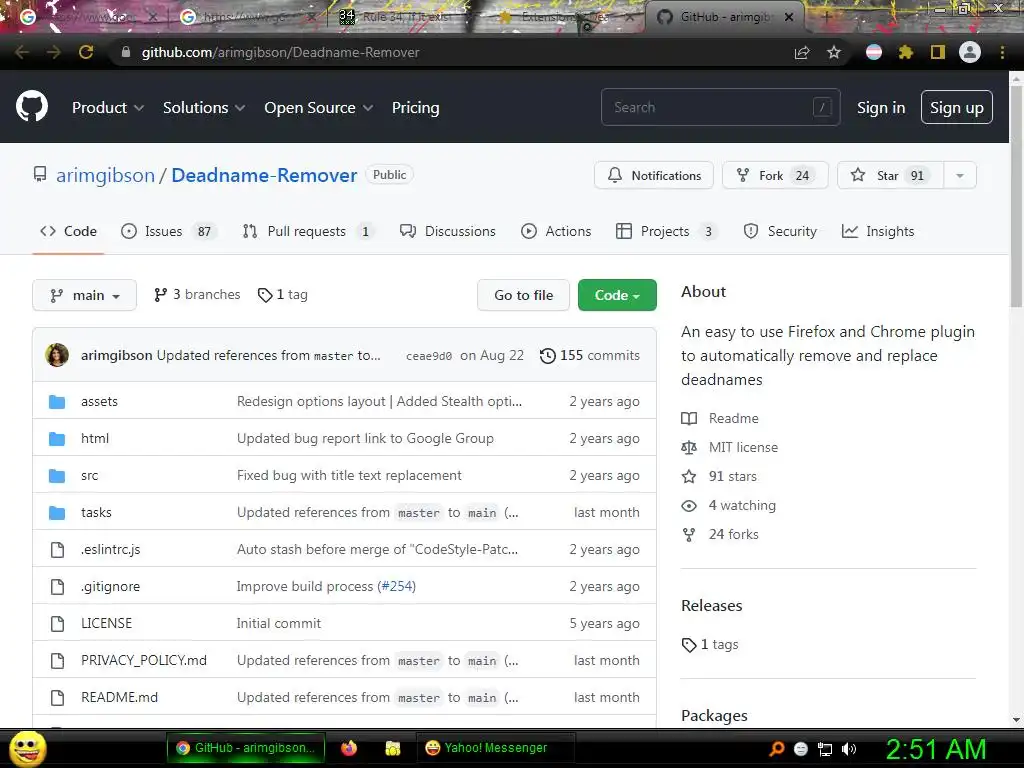The image size is (1024, 768).
Task: Open the Security tab
Action: click(x=780, y=231)
